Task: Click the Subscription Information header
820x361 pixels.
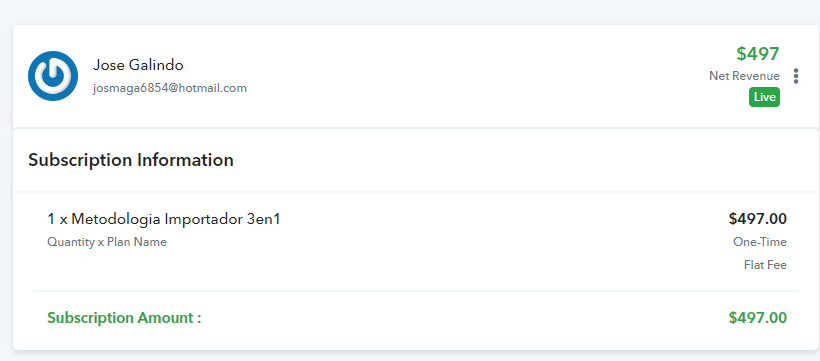Action: (131, 160)
